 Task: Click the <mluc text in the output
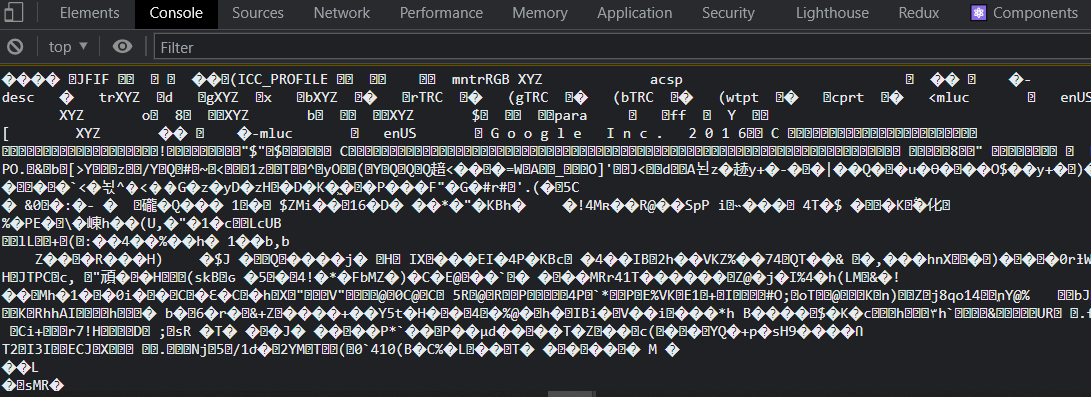click(x=948, y=97)
